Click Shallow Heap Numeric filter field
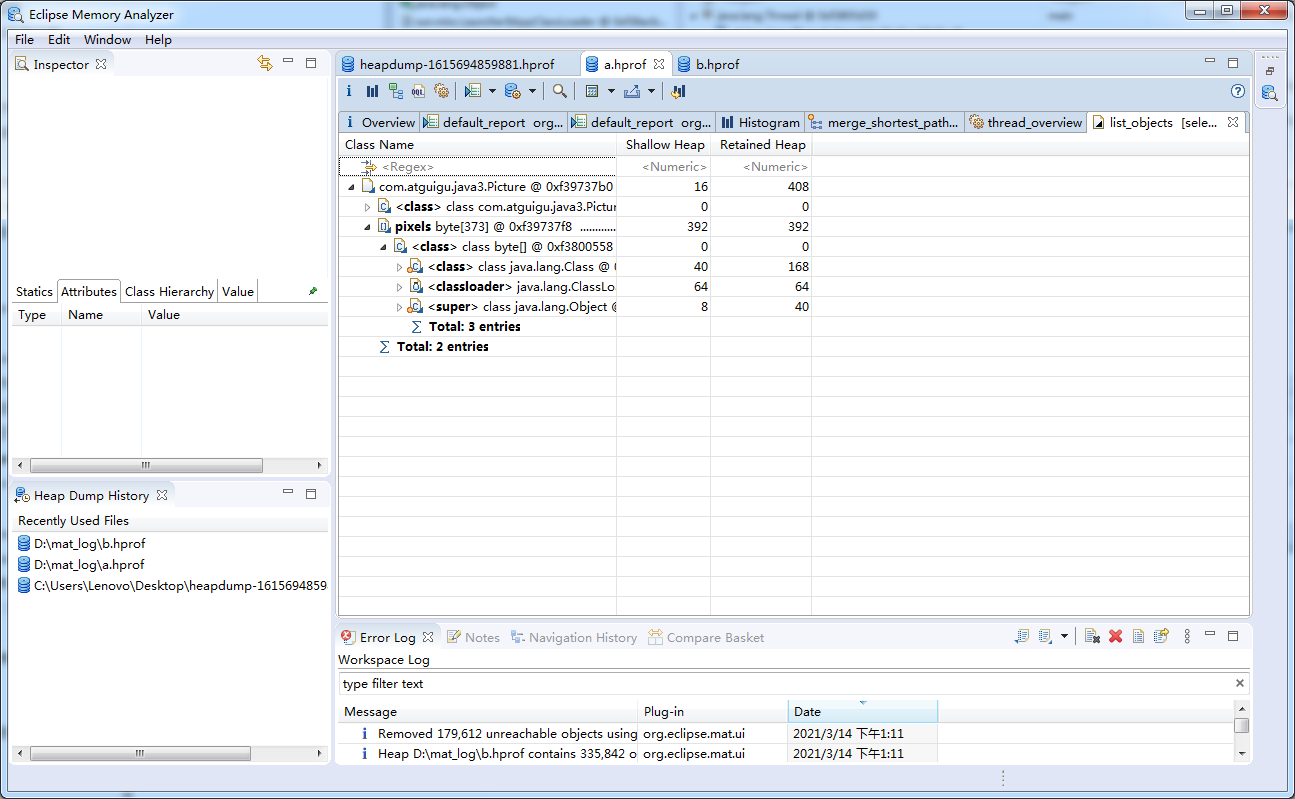 point(664,167)
